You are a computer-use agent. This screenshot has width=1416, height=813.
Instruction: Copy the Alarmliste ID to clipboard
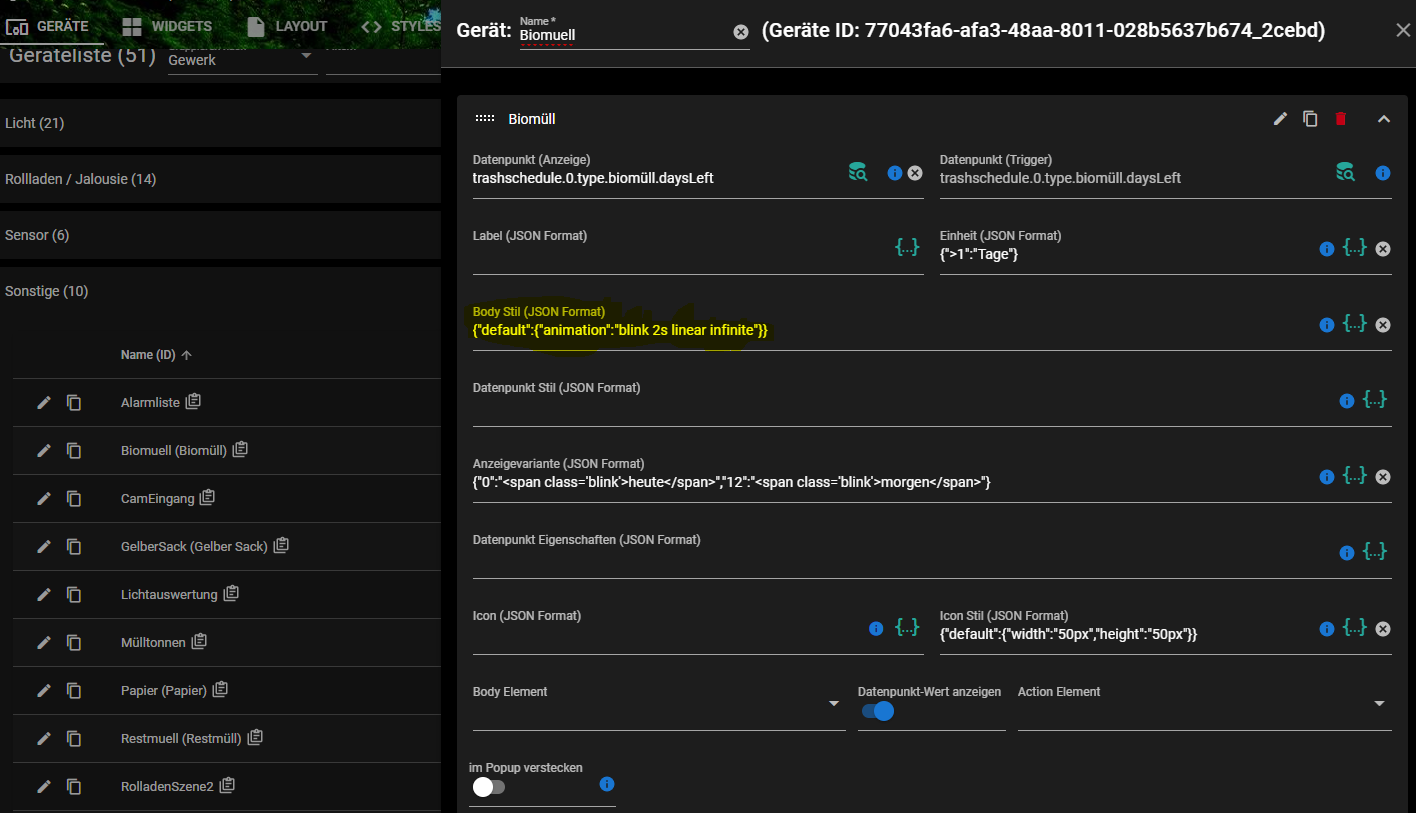194,401
